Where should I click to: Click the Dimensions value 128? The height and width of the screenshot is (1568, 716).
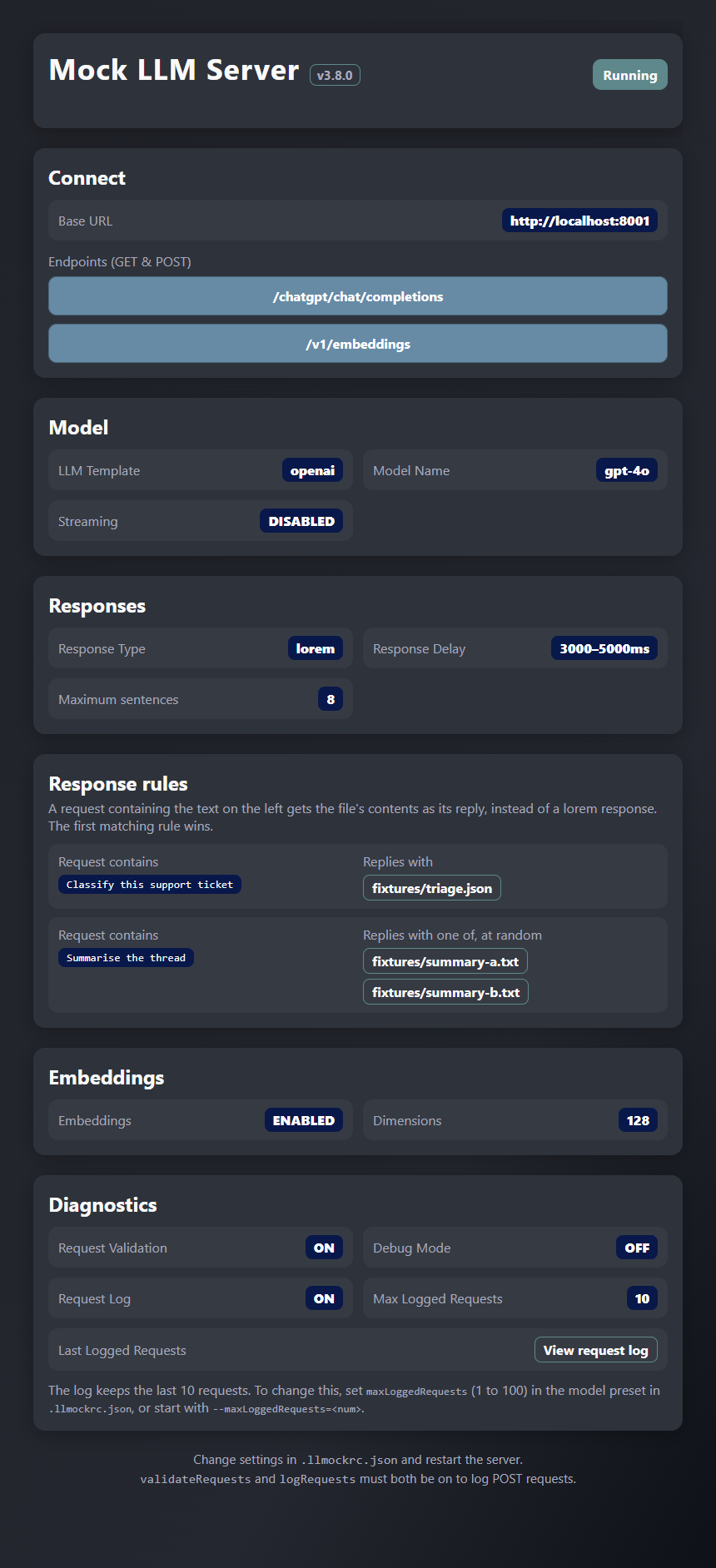point(638,1120)
